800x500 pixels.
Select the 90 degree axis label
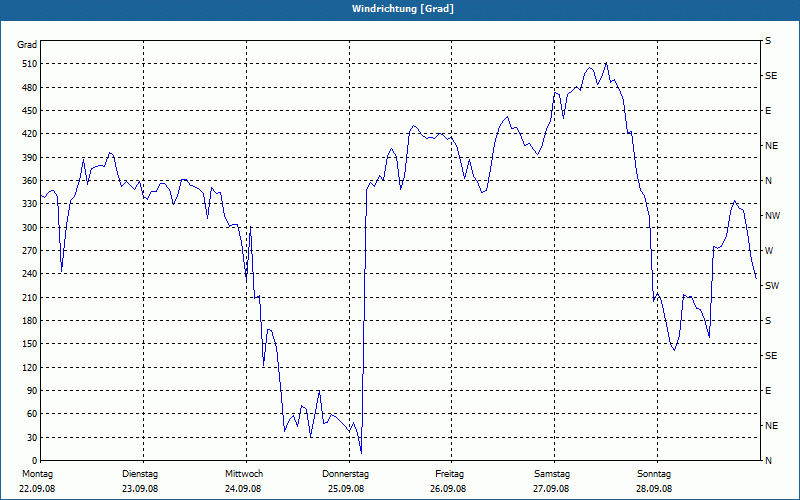click(x=32, y=391)
